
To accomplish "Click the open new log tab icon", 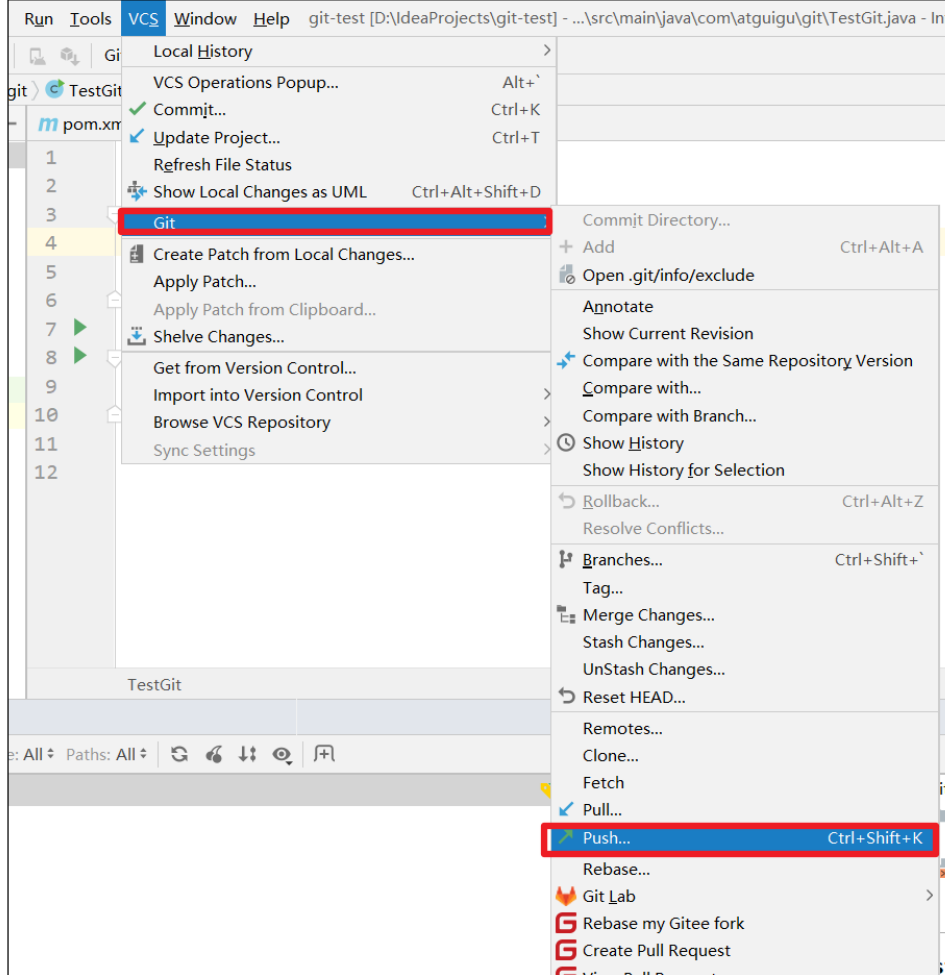I will (324, 754).
